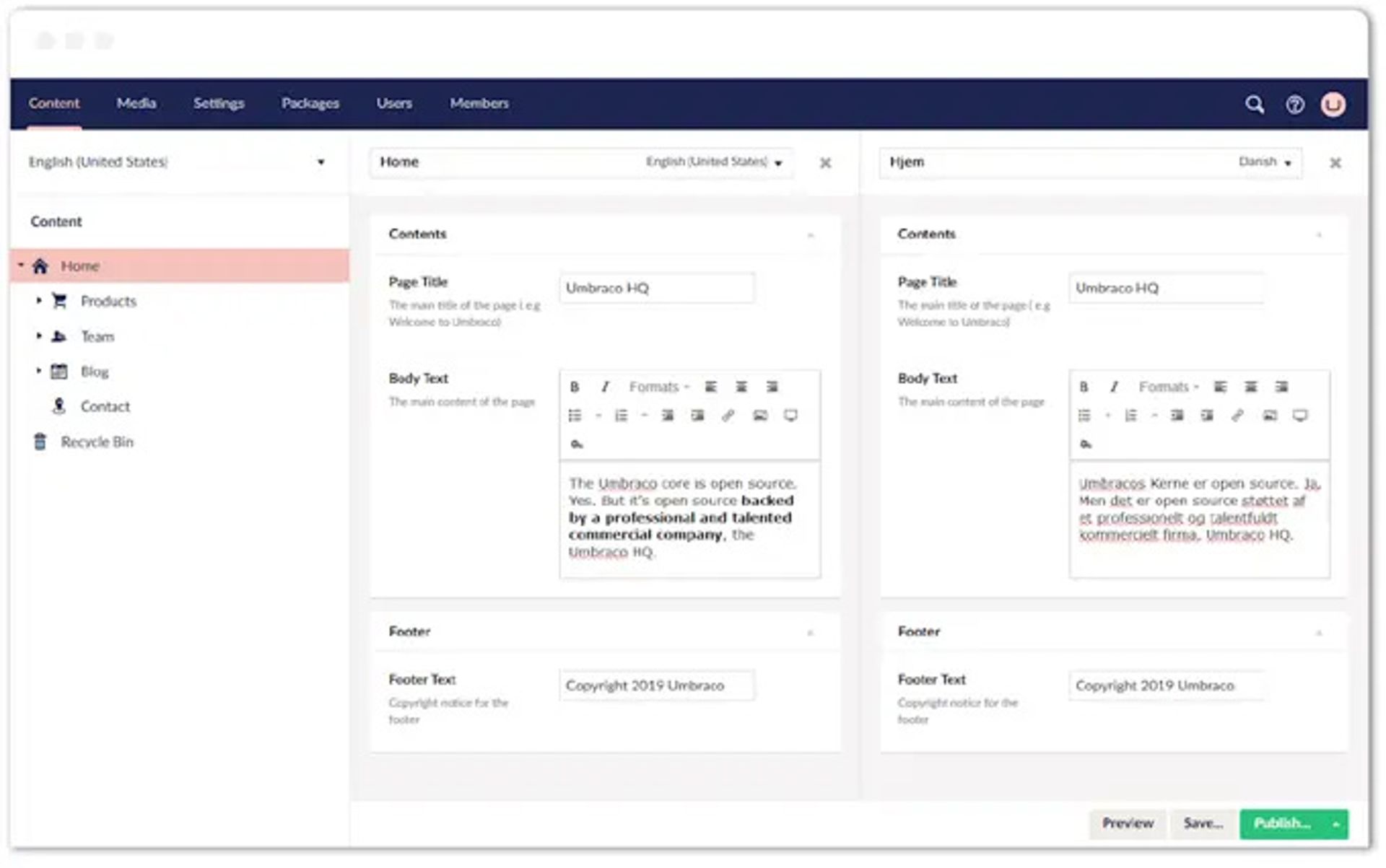Open the insert image icon in the Danish editor
1386x868 pixels.
tap(1268, 416)
